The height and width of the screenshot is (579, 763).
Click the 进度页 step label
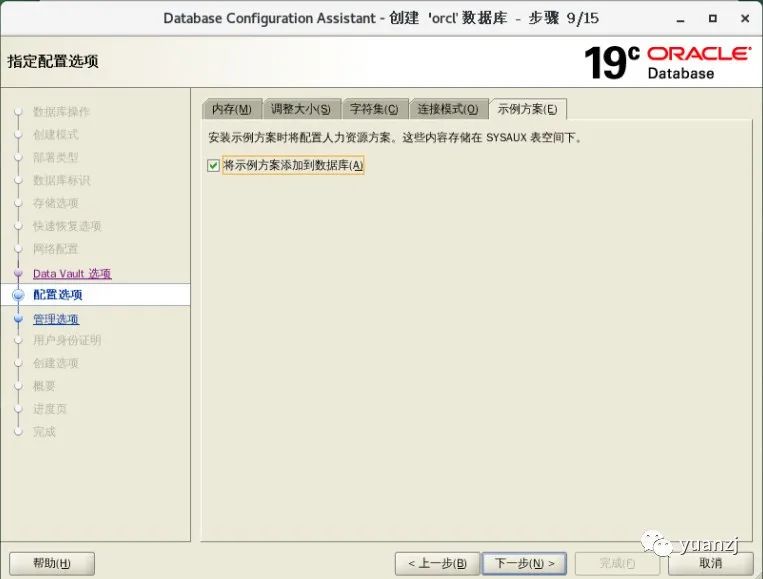pos(50,409)
